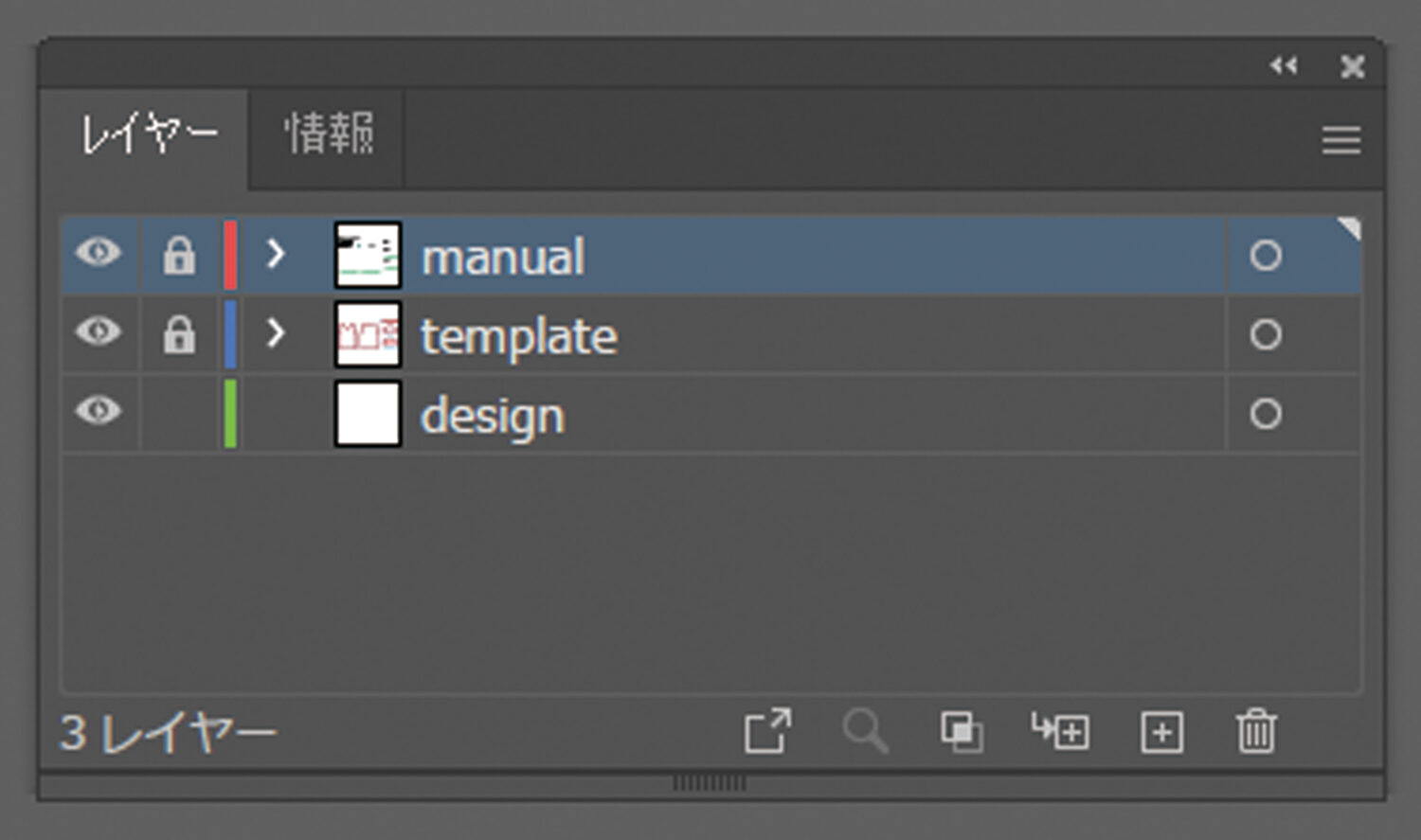Unlock the manual layer
Screen dimensions: 1421x840
coord(179,255)
